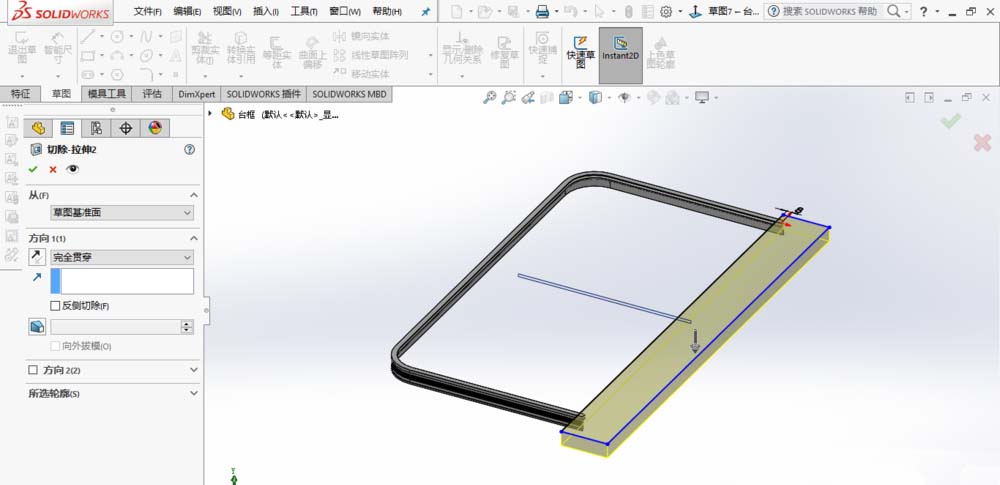Viewport: 1000px width, 485px height.
Task: Click the direction vector selection box
Action: 122,281
